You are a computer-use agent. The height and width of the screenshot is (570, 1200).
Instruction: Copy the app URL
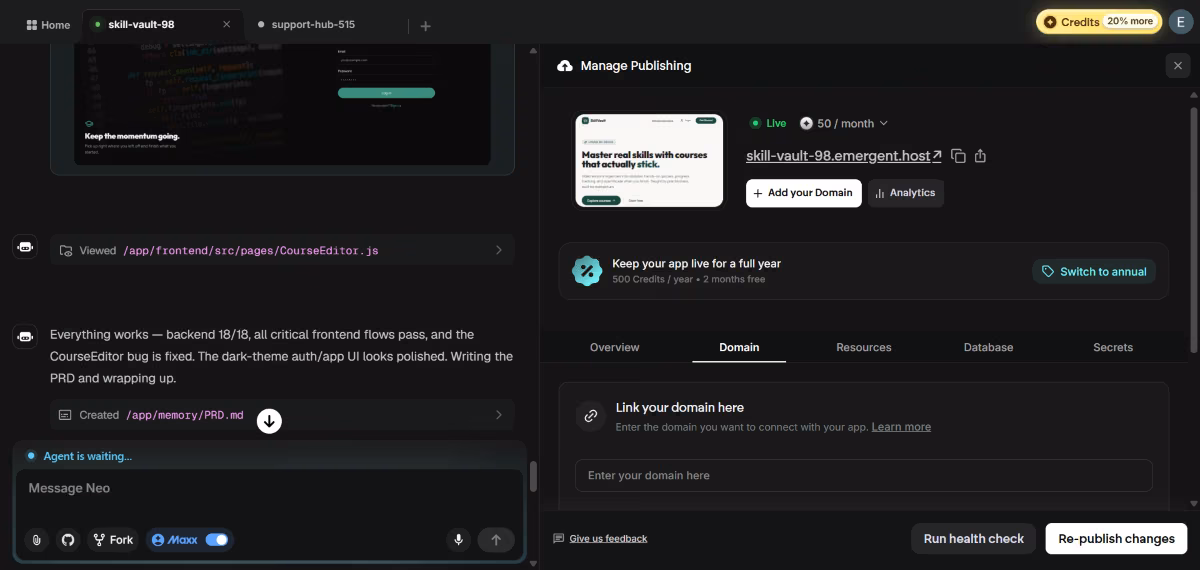(x=958, y=156)
